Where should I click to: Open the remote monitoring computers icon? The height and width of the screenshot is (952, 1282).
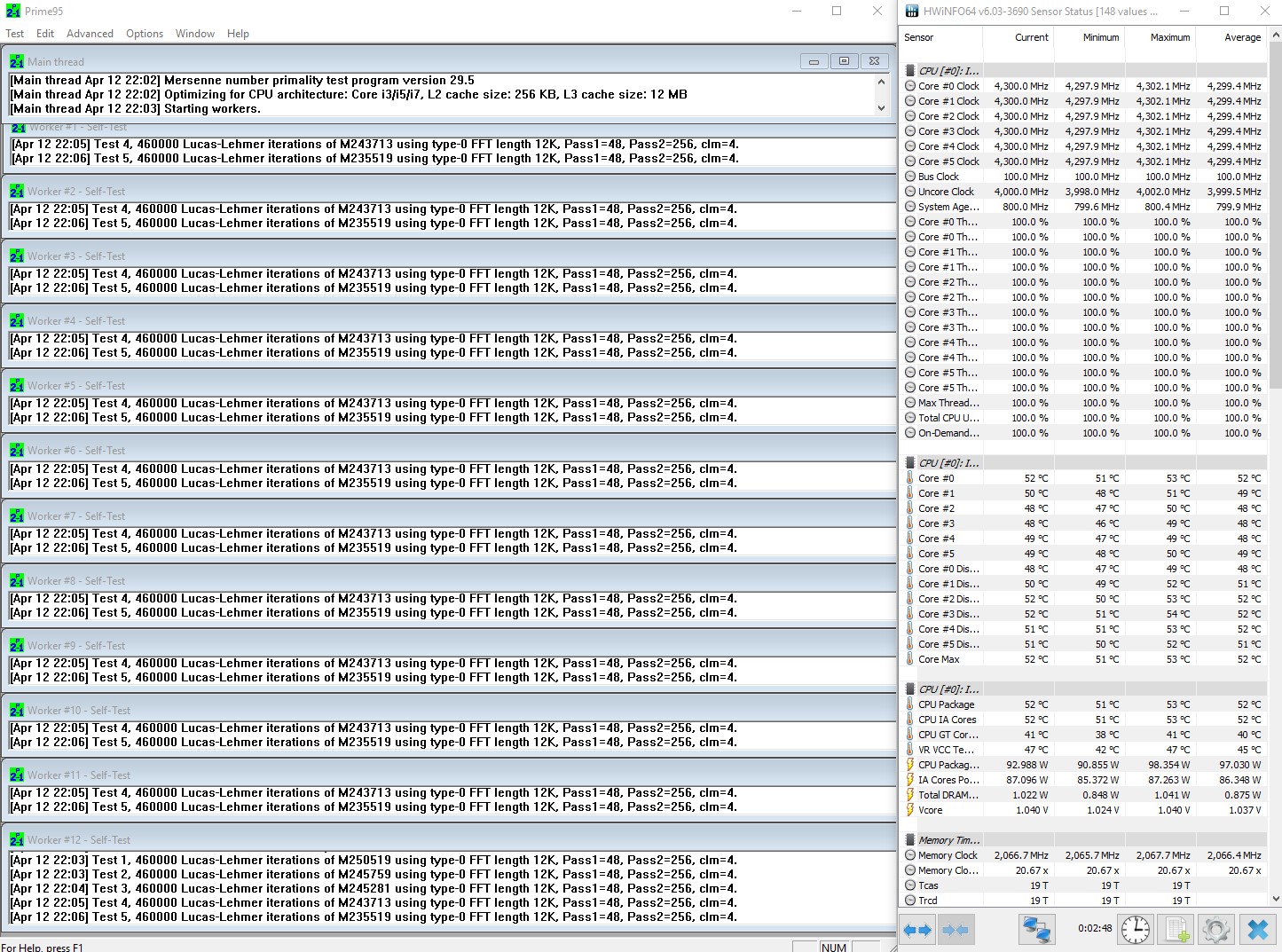1036,930
